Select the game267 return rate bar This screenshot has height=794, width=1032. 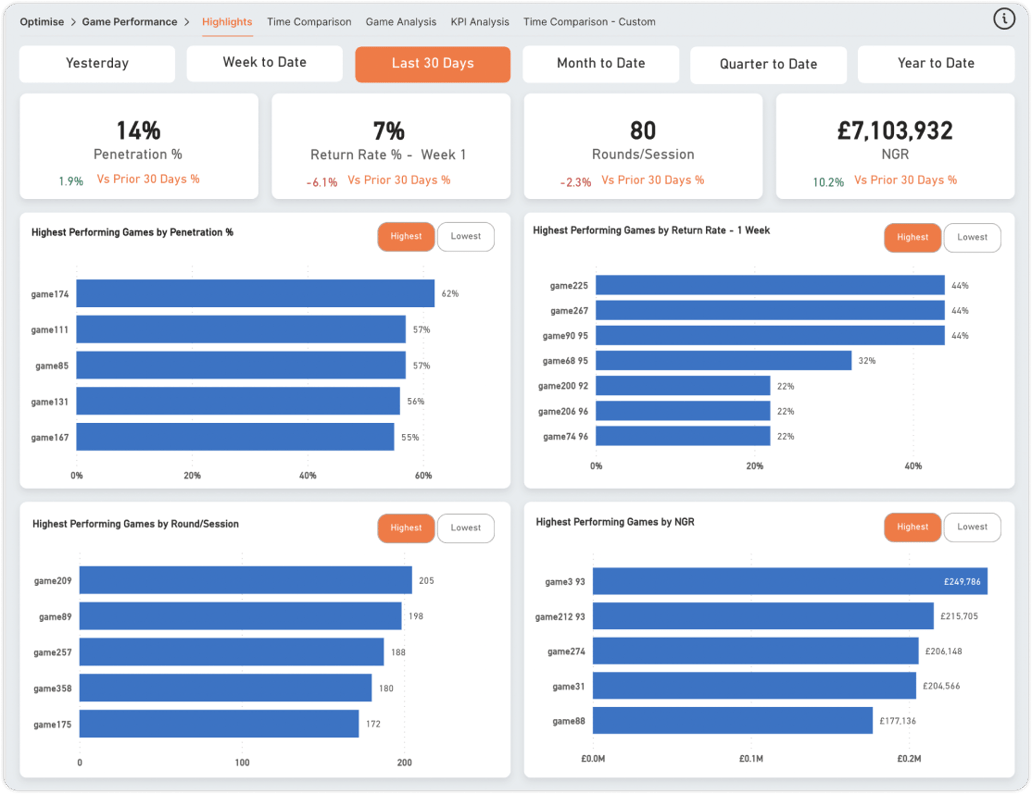[x=770, y=310]
